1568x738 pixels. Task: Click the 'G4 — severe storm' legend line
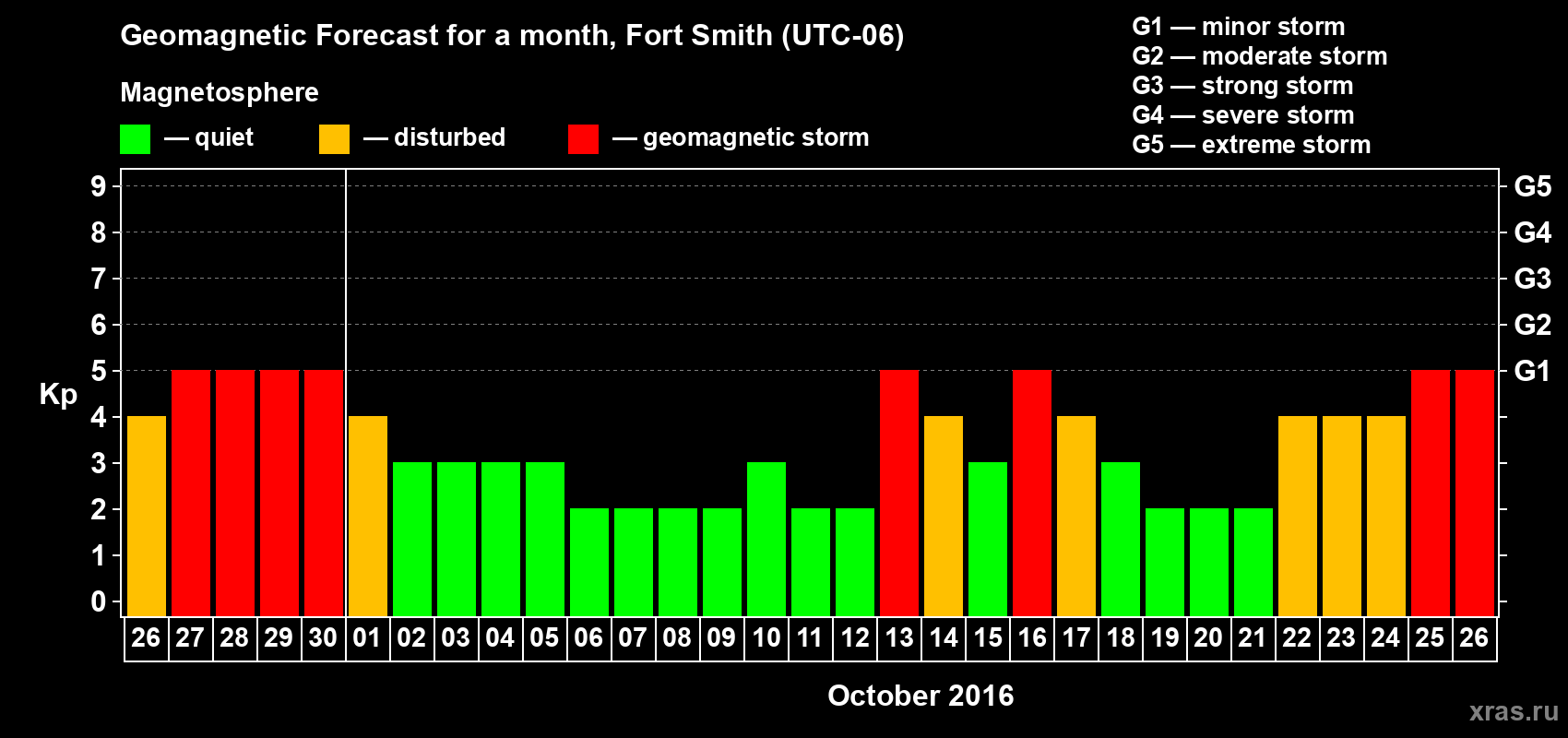point(1242,115)
